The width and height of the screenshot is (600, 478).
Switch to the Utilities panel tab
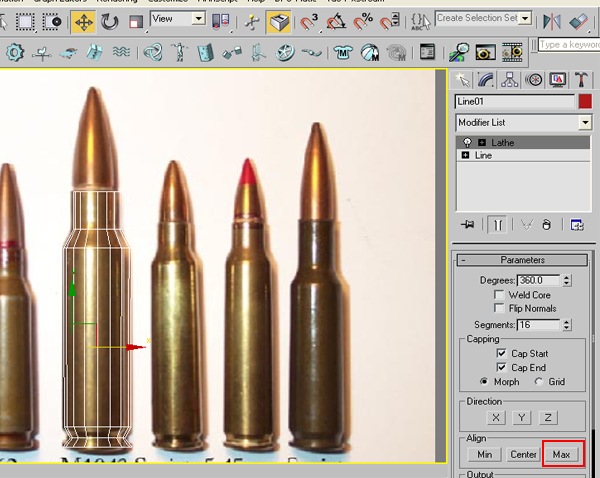(581, 80)
